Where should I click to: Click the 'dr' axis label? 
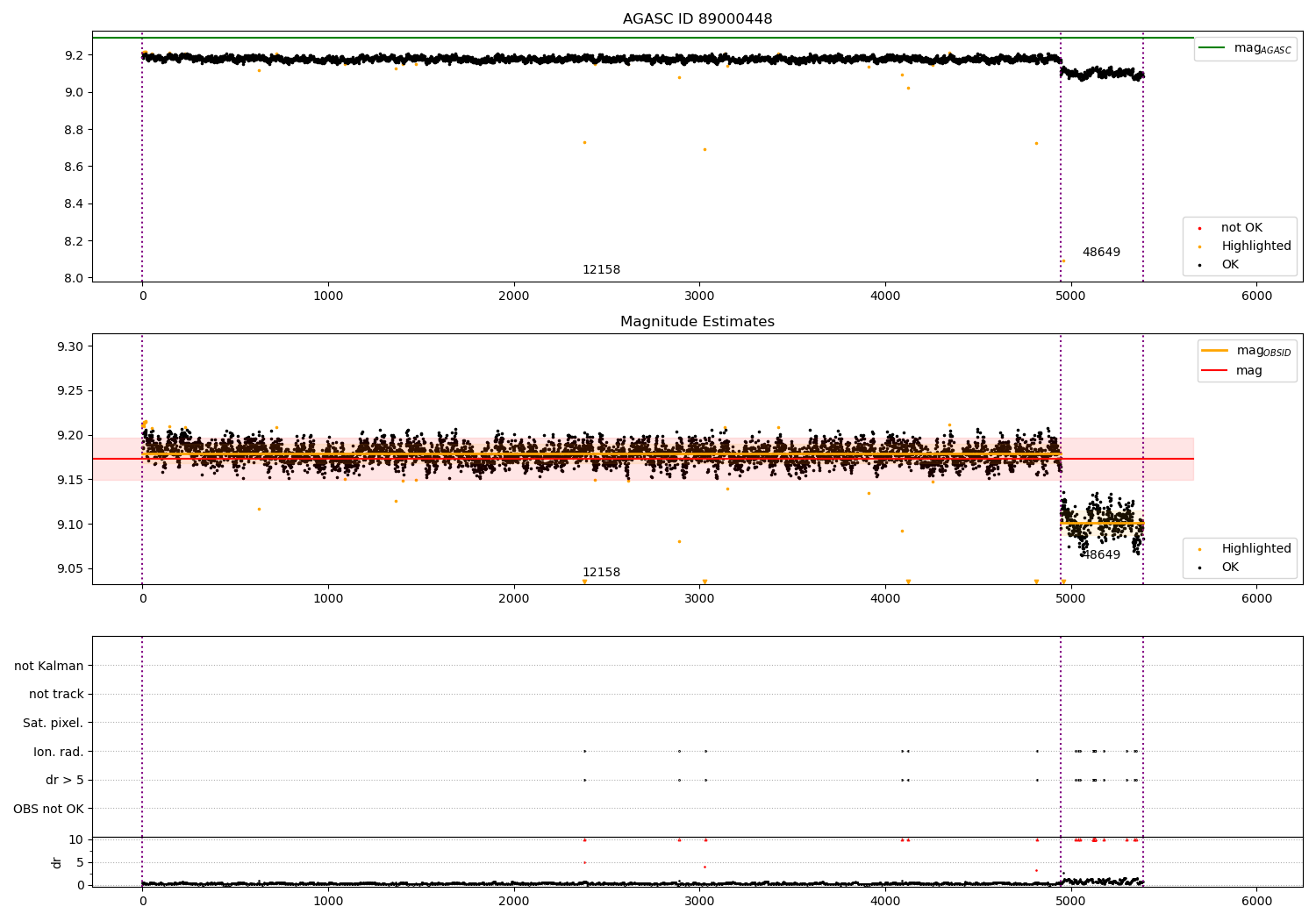57,862
